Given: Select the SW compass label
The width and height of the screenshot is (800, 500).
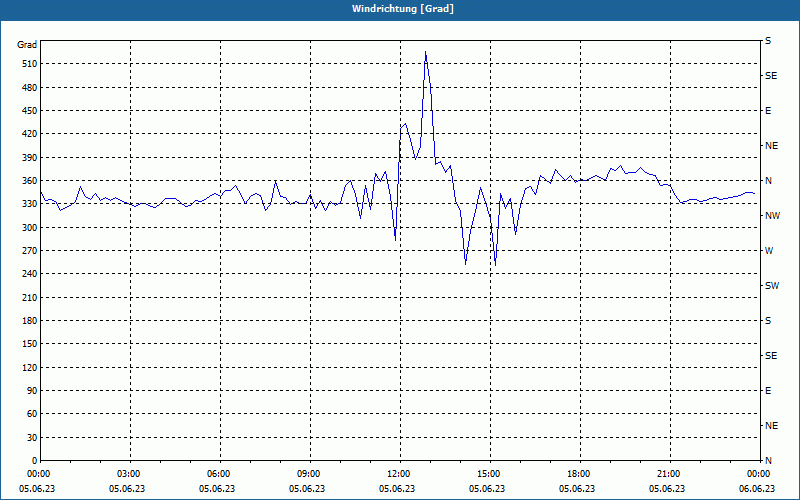Looking at the screenshot, I should [772, 286].
